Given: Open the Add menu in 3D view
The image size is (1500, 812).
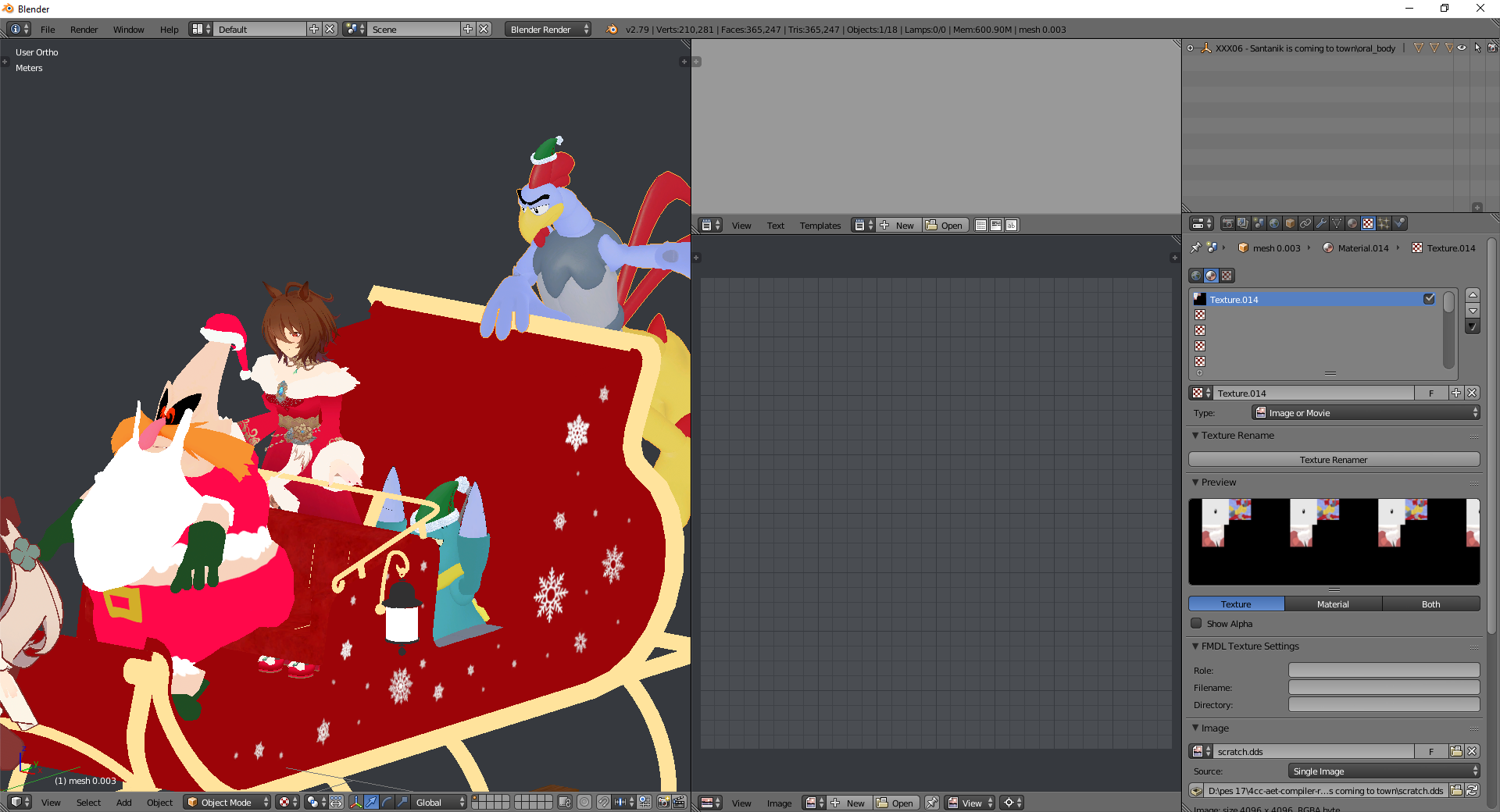Looking at the screenshot, I should [x=123, y=802].
